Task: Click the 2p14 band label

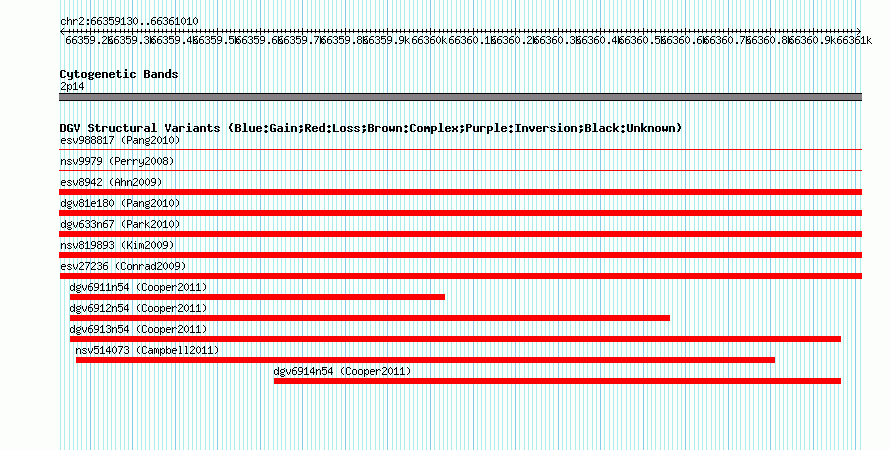Action: pos(72,87)
